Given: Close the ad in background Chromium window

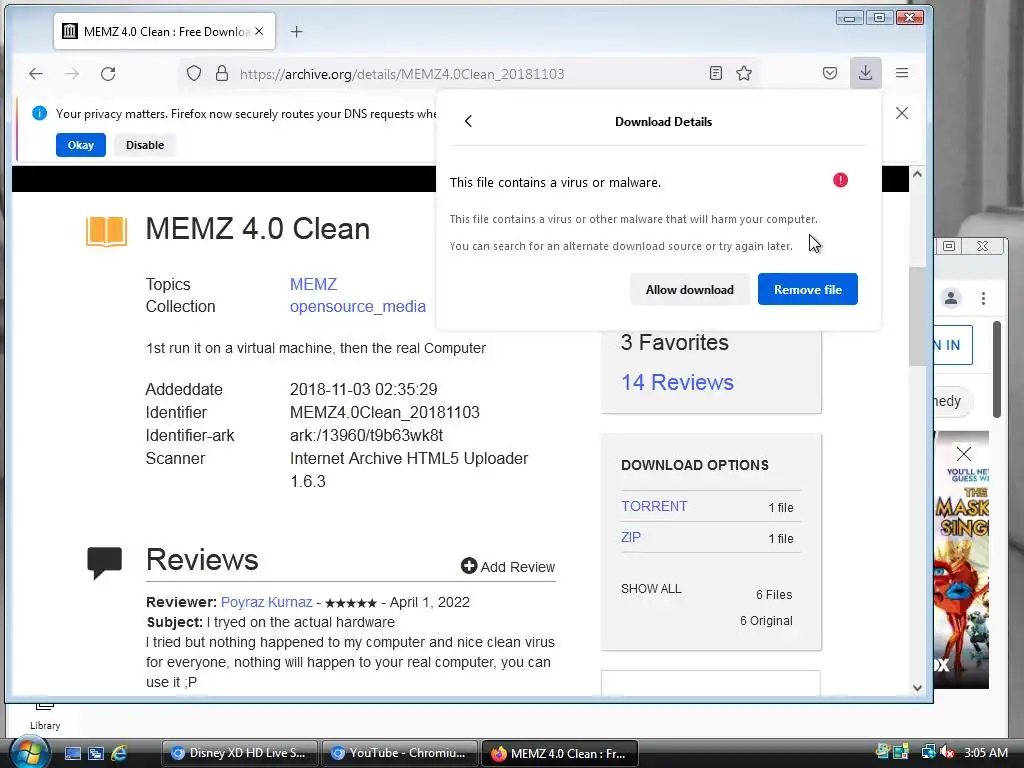Looking at the screenshot, I should 963,453.
